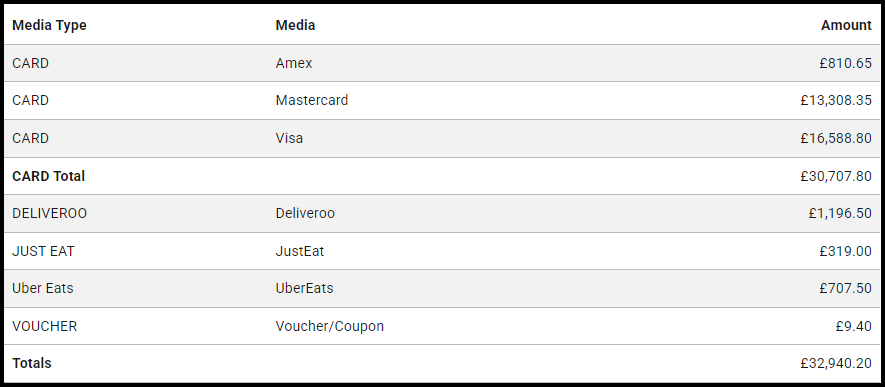This screenshot has width=885, height=387.
Task: Select the JustEat media cell
Action: 300,251
